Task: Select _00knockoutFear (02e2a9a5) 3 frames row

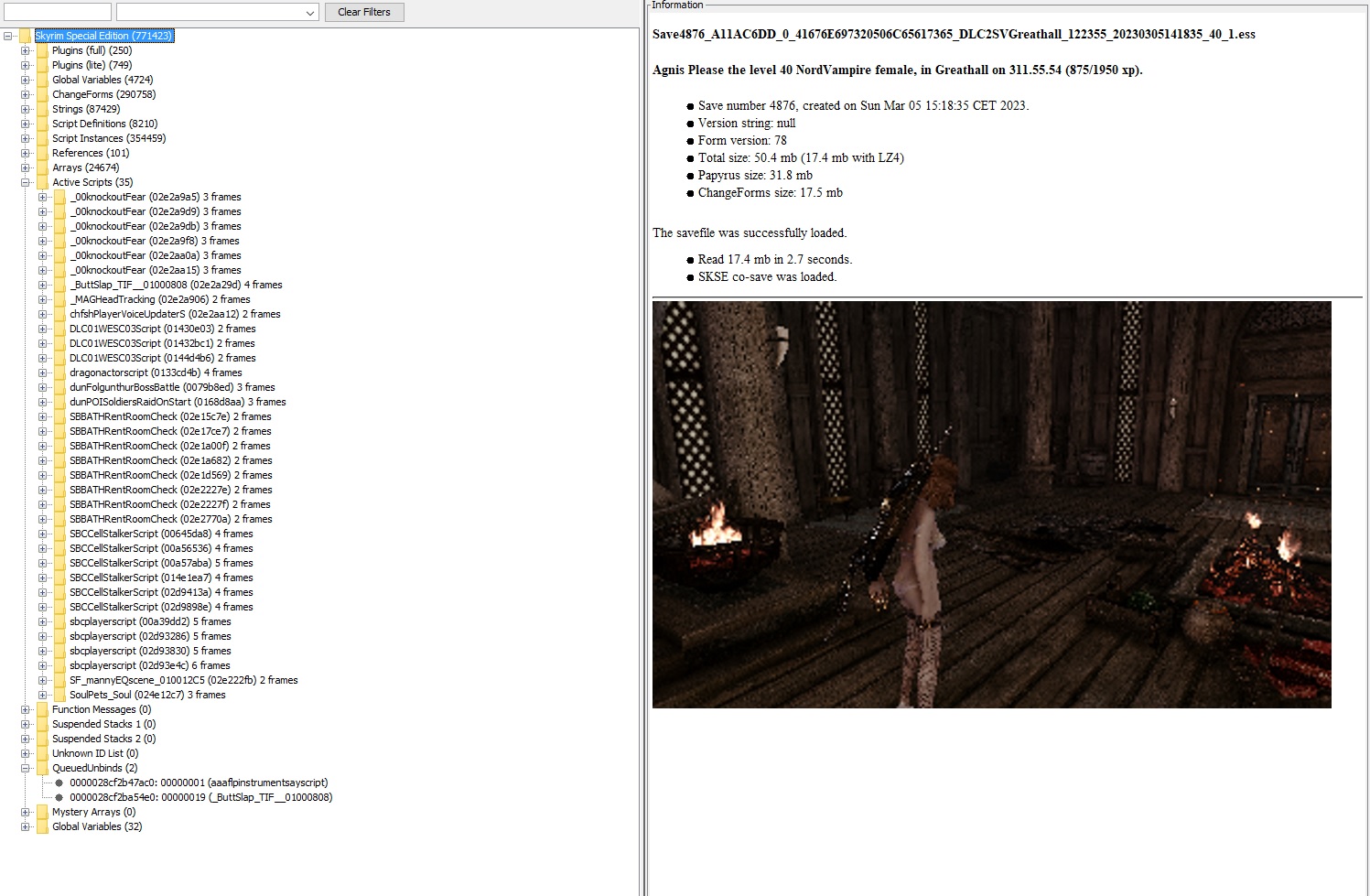Action: [x=156, y=197]
